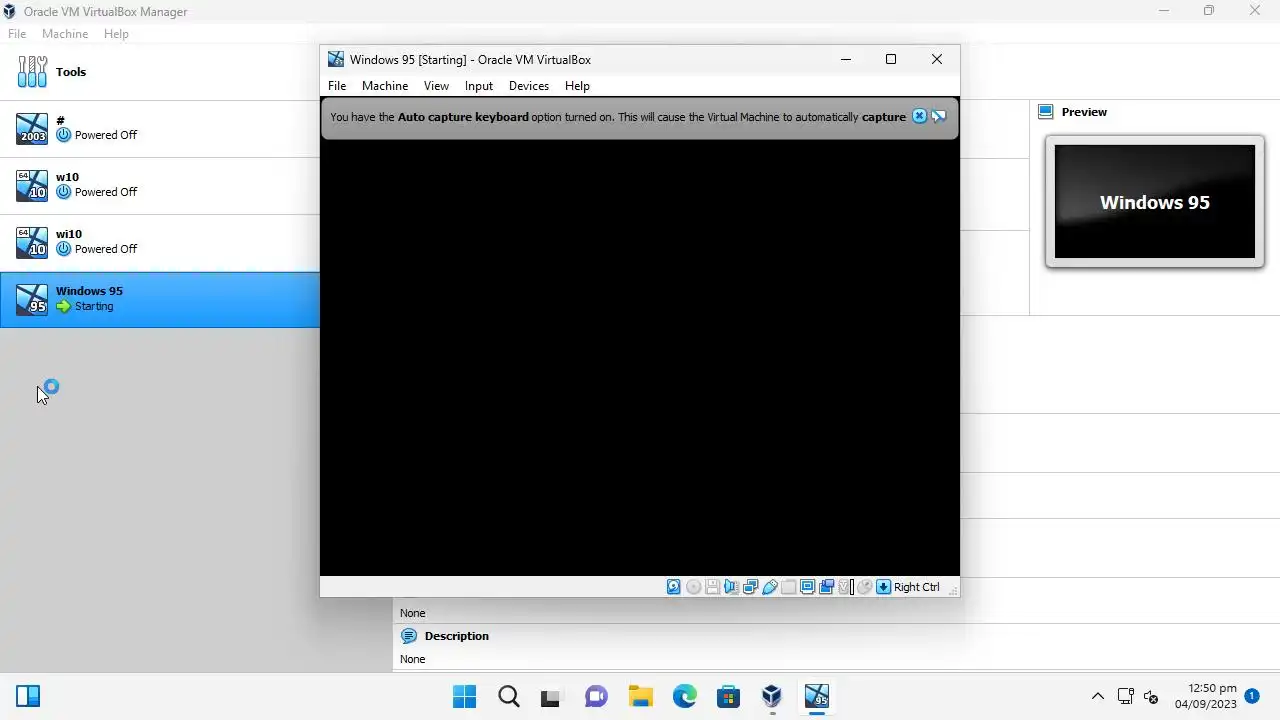Open Microsoft Edge from taskbar
Viewport: 1280px width, 720px height.
pos(684,696)
